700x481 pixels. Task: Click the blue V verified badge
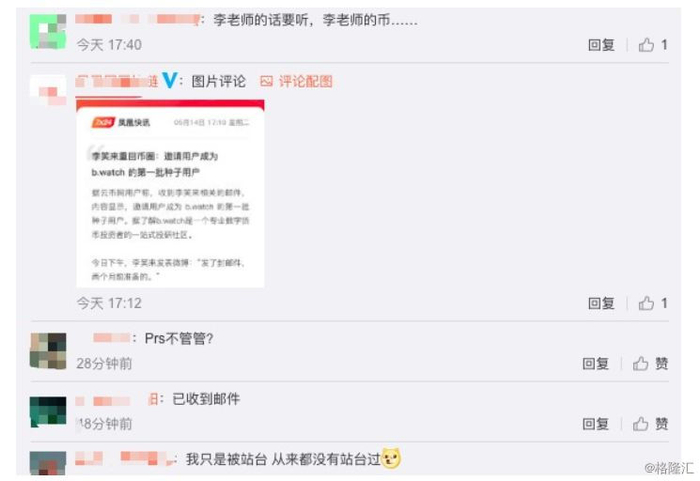tap(170, 80)
